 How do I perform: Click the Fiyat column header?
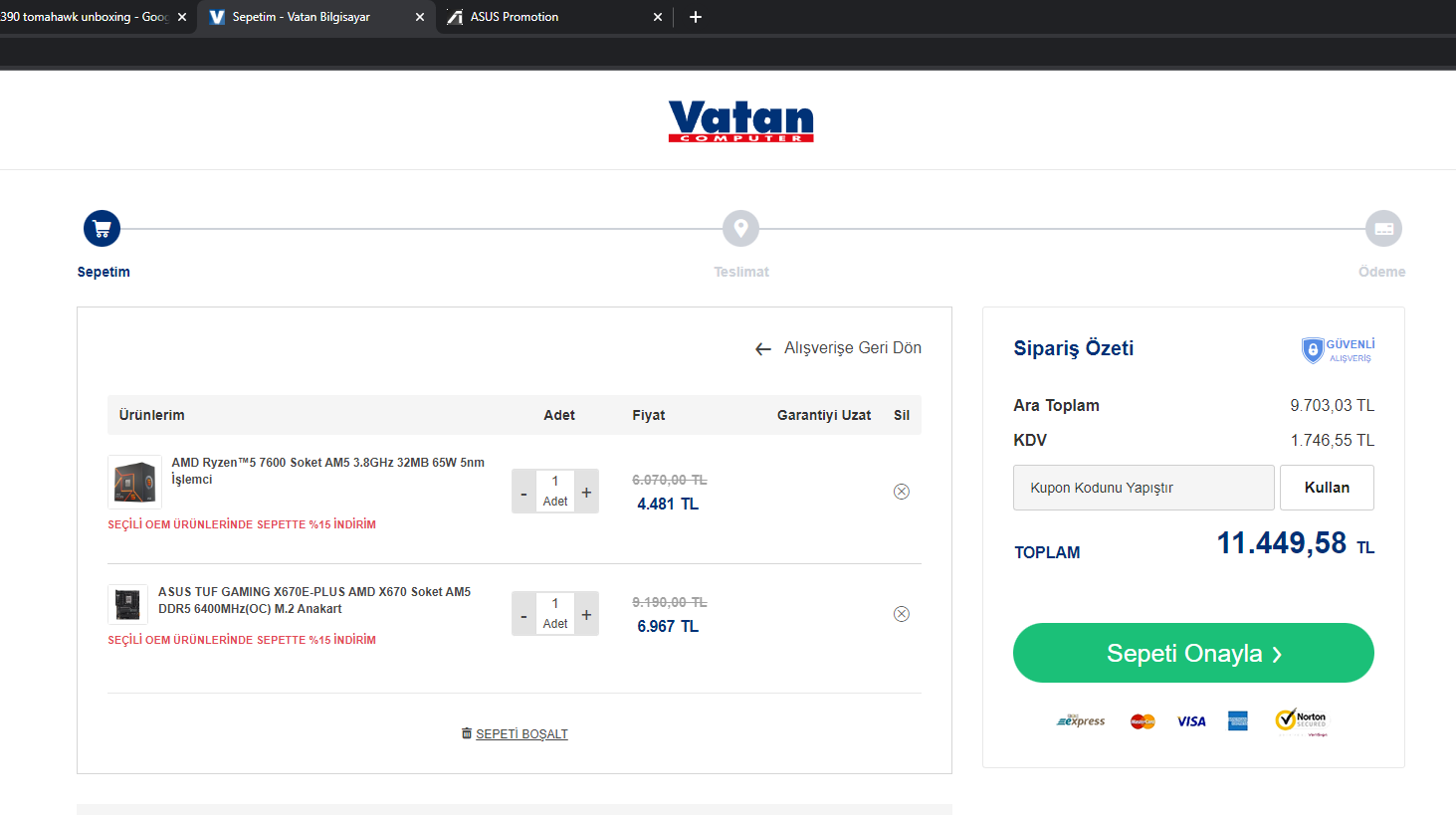[649, 415]
